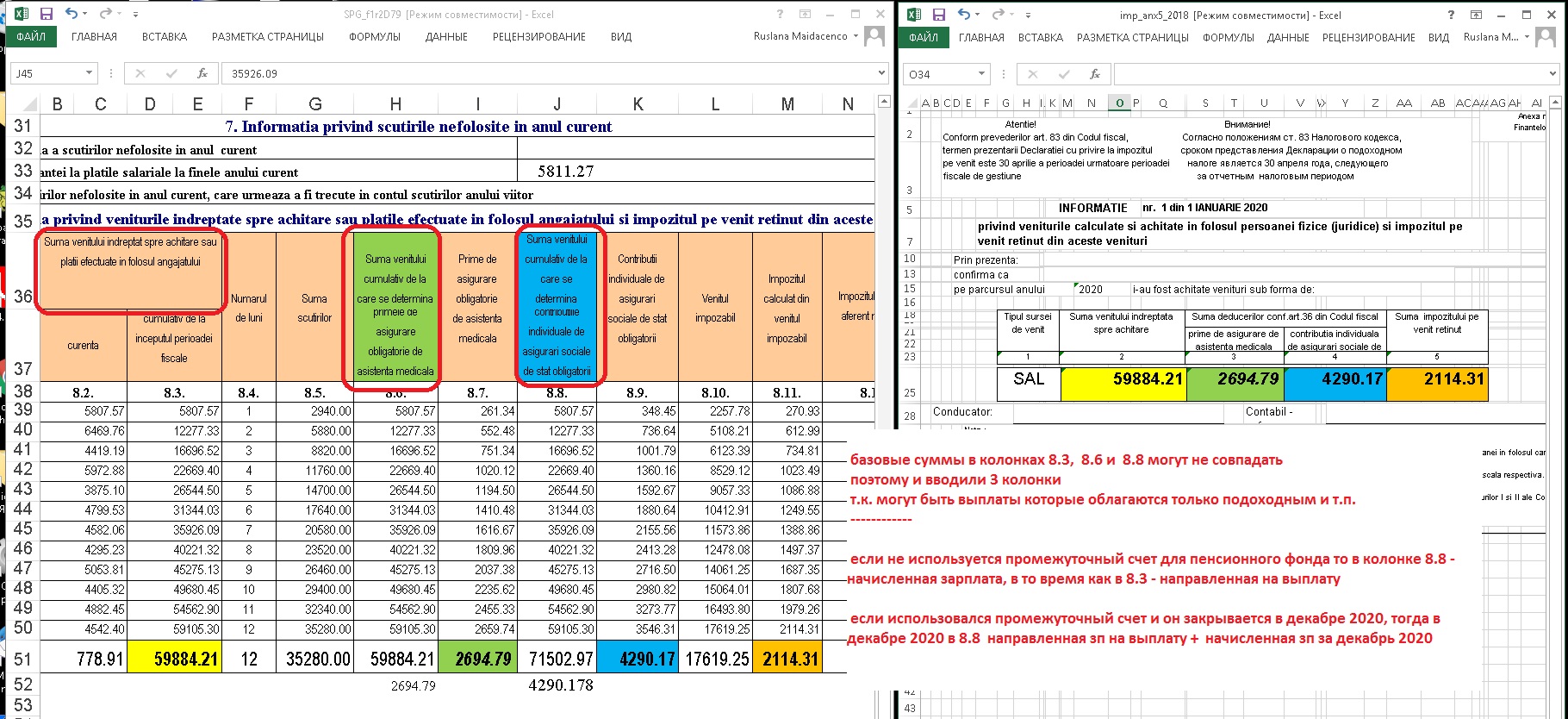1568x719 pixels.
Task: Undo last action in imp_anx5_2018 window
Action: tap(964, 14)
